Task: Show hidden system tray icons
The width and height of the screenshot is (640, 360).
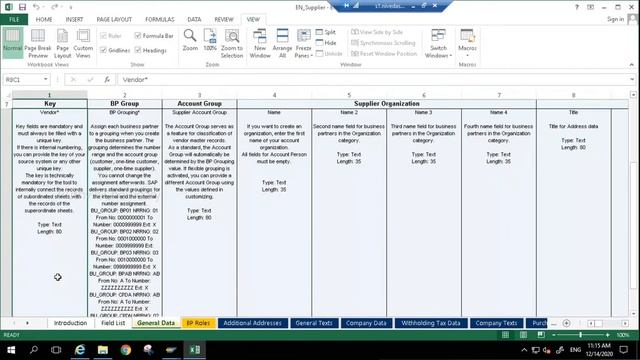Action: click(524, 350)
